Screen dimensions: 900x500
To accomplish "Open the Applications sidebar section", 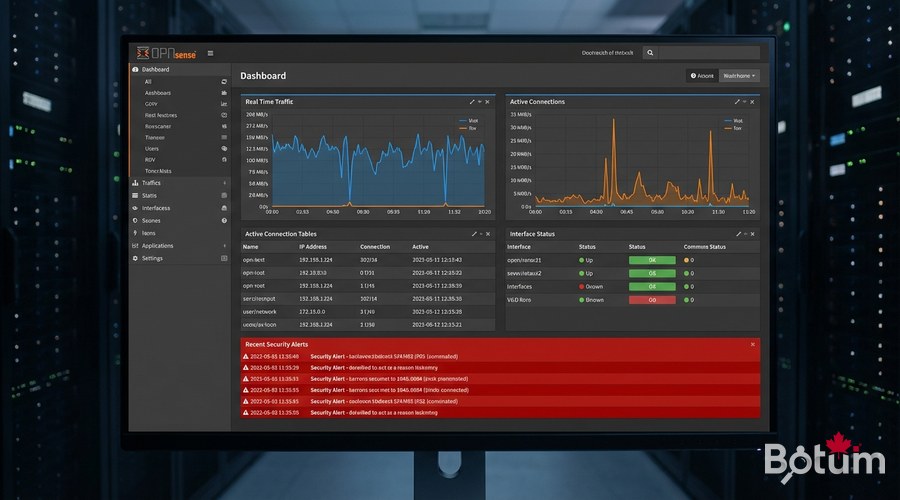I will pos(158,246).
